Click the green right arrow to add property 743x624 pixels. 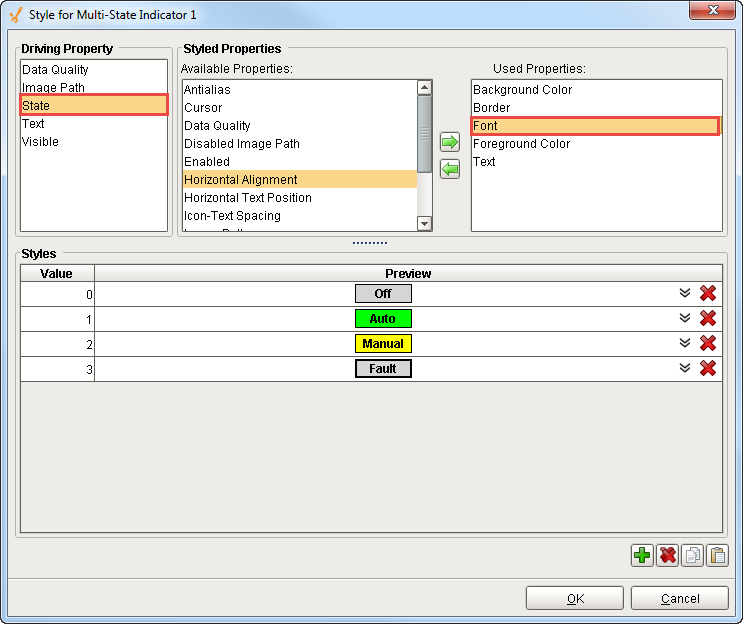[x=450, y=144]
